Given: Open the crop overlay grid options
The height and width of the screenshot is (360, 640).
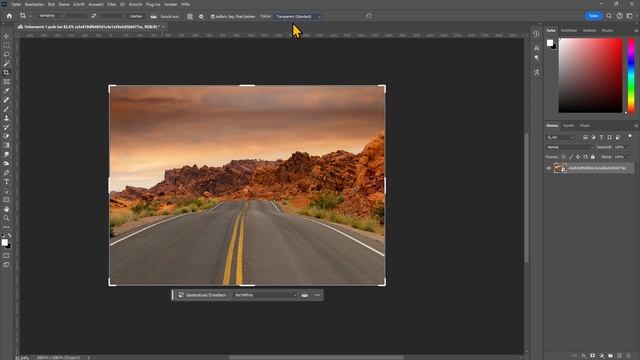Looking at the screenshot, I should click(x=190, y=16).
